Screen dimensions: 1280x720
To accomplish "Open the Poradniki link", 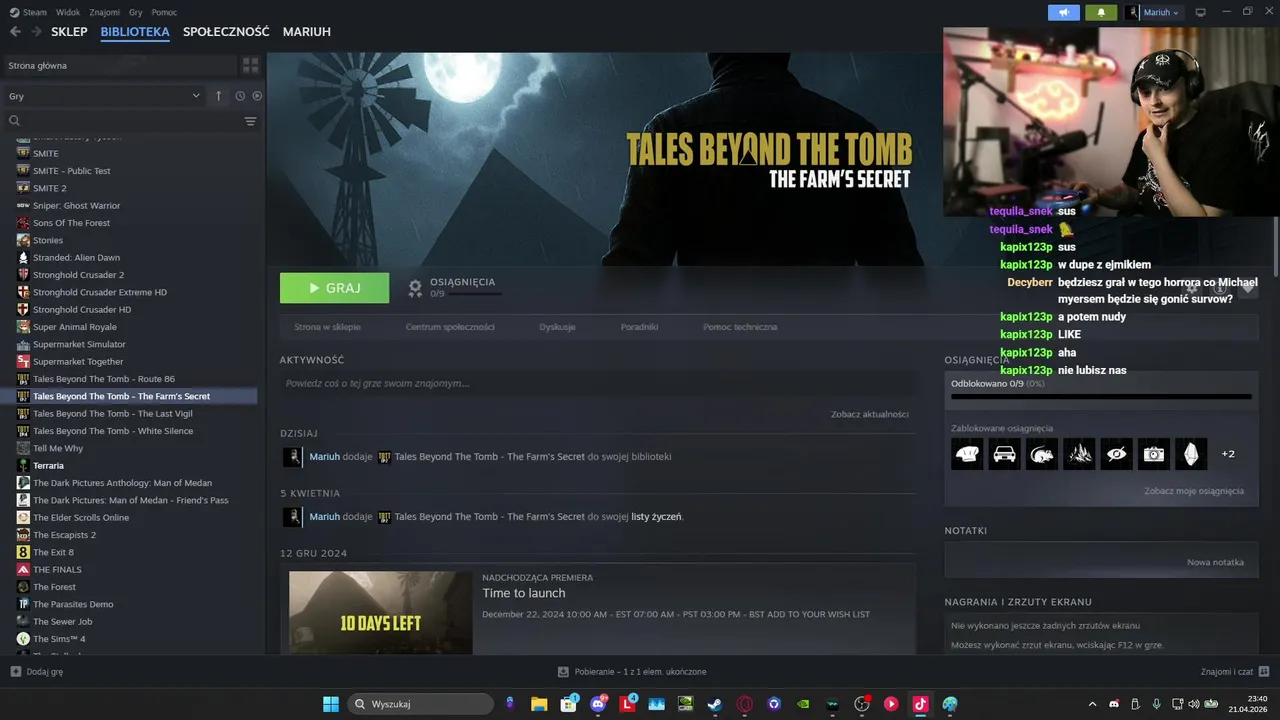I will tap(639, 327).
